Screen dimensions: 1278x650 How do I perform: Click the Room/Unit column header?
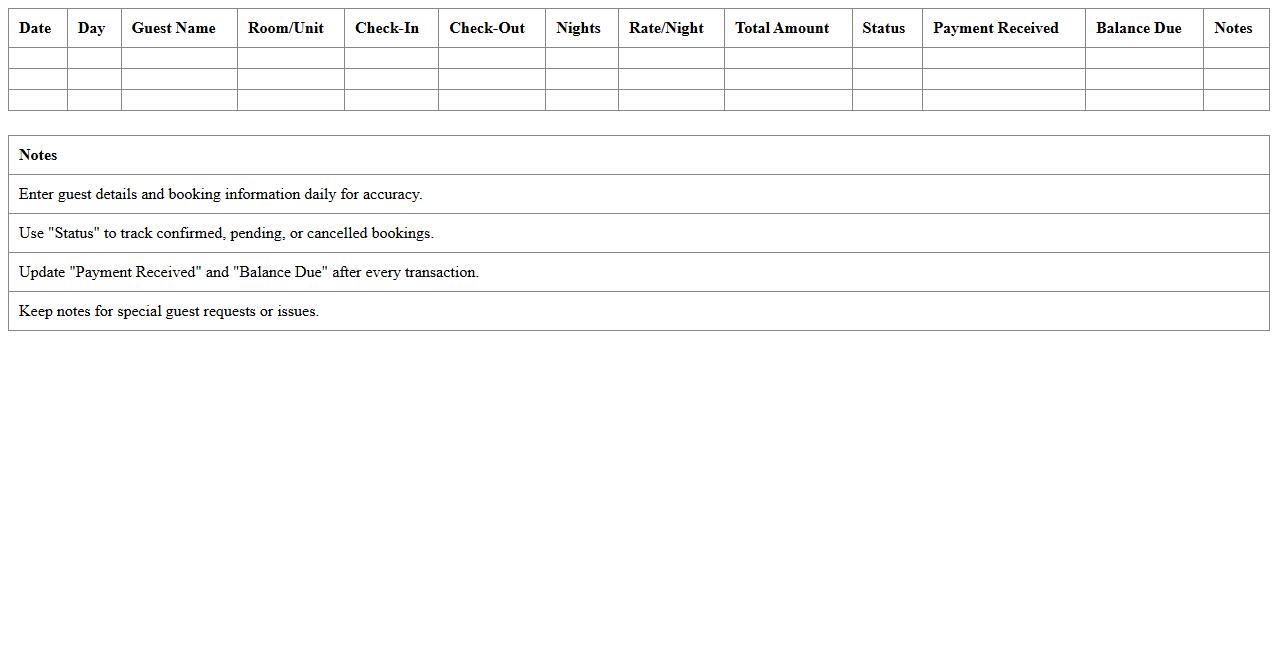286,28
